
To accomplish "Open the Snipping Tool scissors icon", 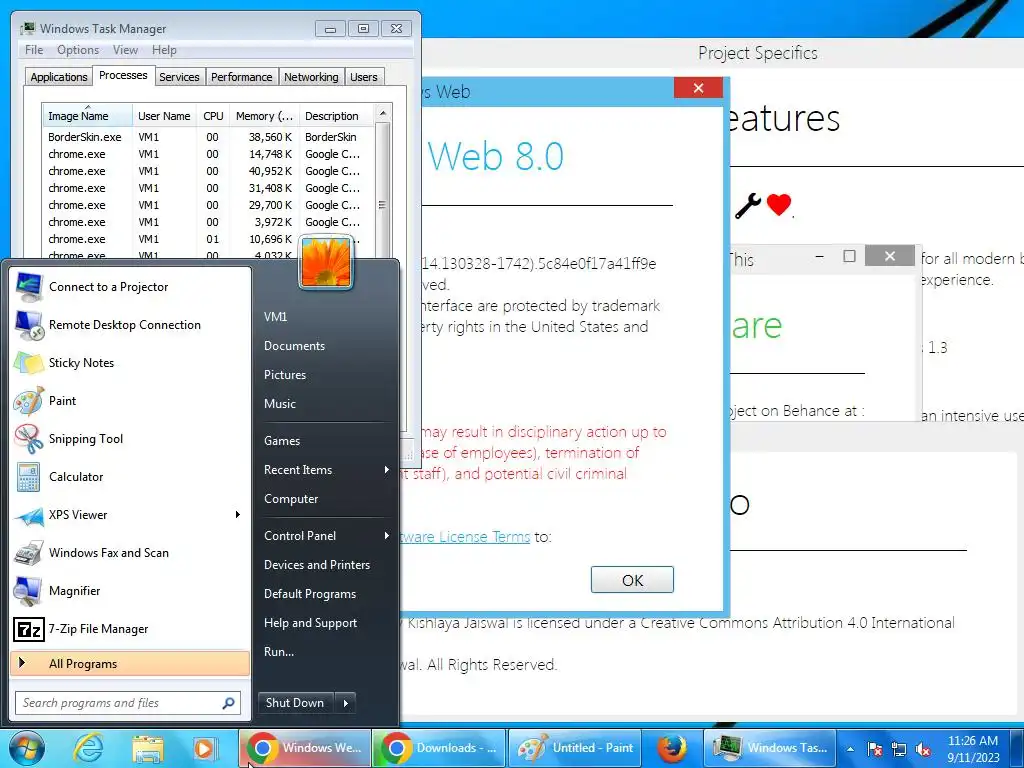I will [x=29, y=439].
